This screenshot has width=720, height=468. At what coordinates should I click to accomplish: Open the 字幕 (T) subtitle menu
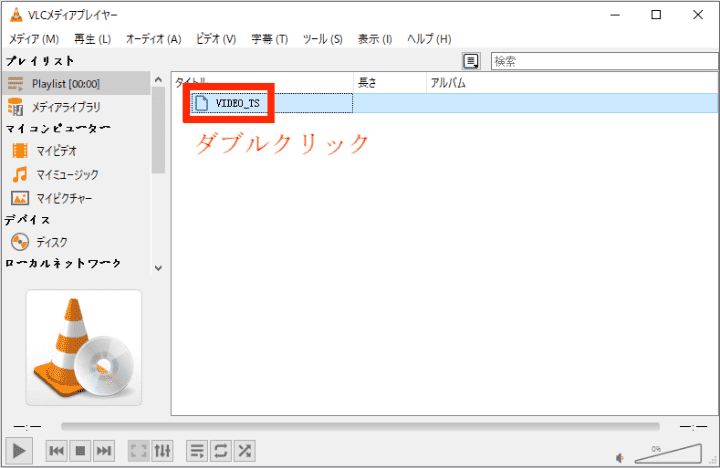(x=270, y=39)
